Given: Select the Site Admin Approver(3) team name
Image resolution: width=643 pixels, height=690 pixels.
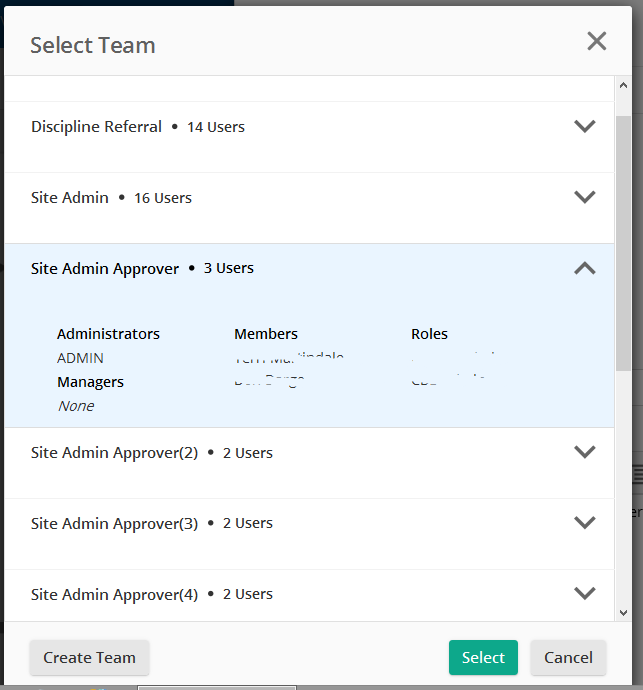Looking at the screenshot, I should click(x=115, y=524).
